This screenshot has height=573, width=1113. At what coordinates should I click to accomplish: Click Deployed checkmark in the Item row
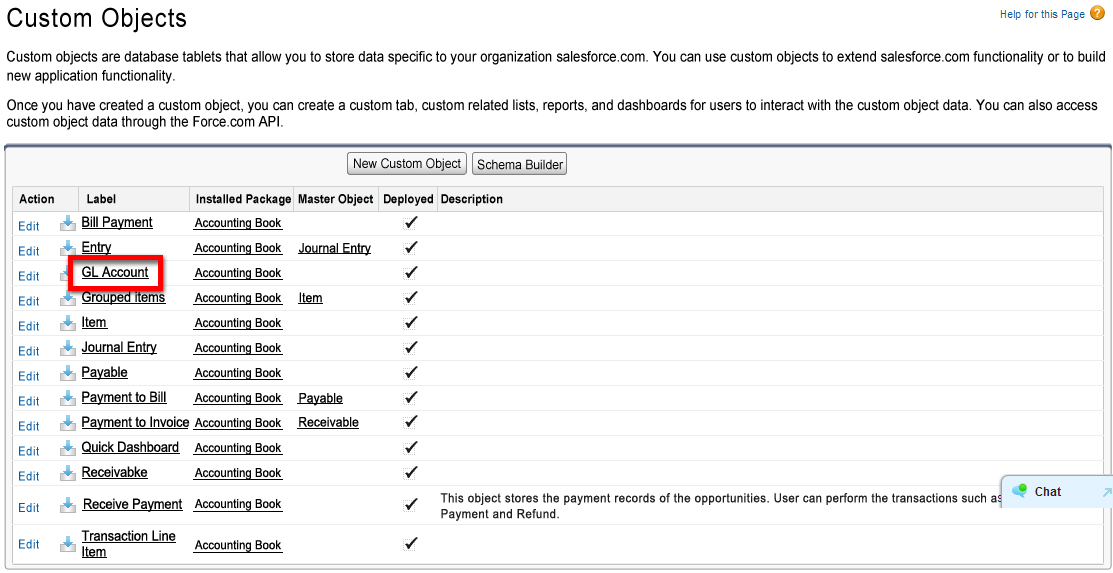tap(410, 323)
